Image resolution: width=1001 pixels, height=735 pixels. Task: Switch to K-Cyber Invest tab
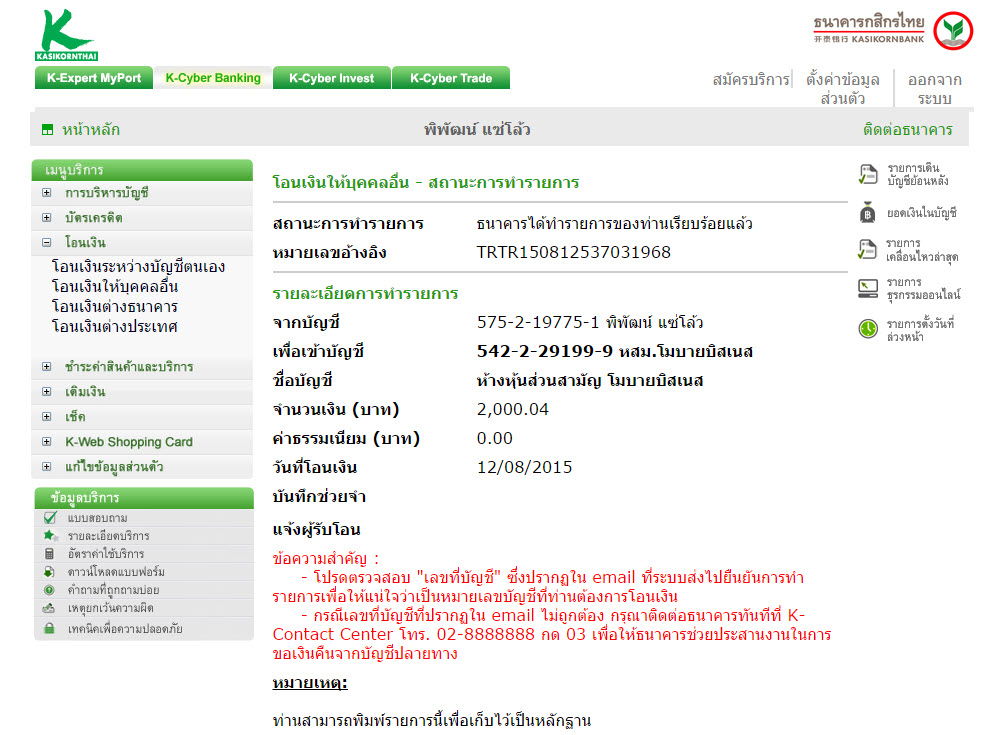click(x=331, y=77)
